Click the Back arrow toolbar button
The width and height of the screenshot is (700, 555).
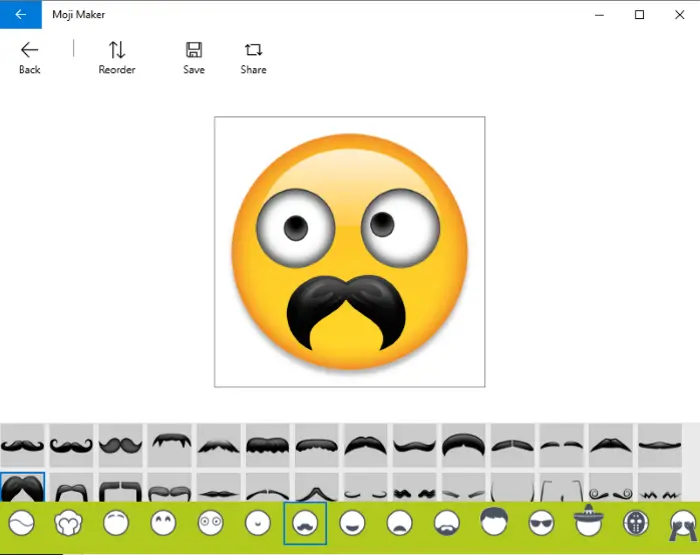[29, 58]
